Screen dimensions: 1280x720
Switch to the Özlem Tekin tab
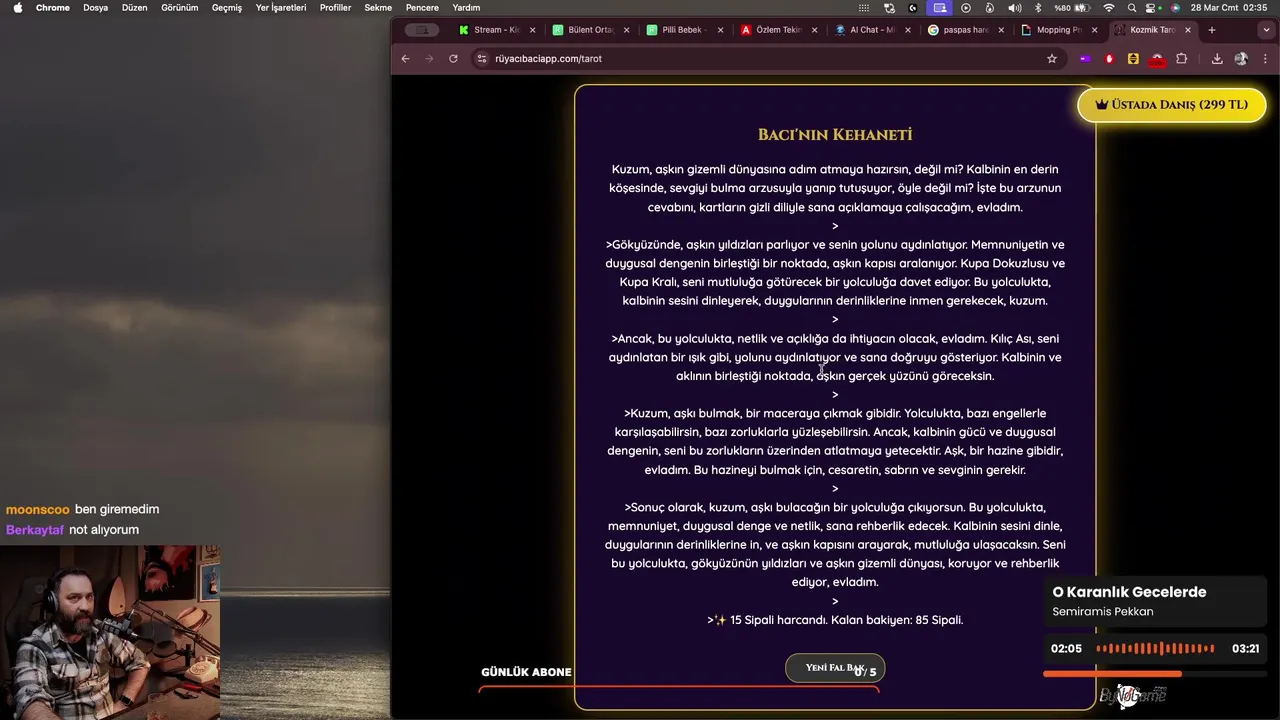[777, 30]
